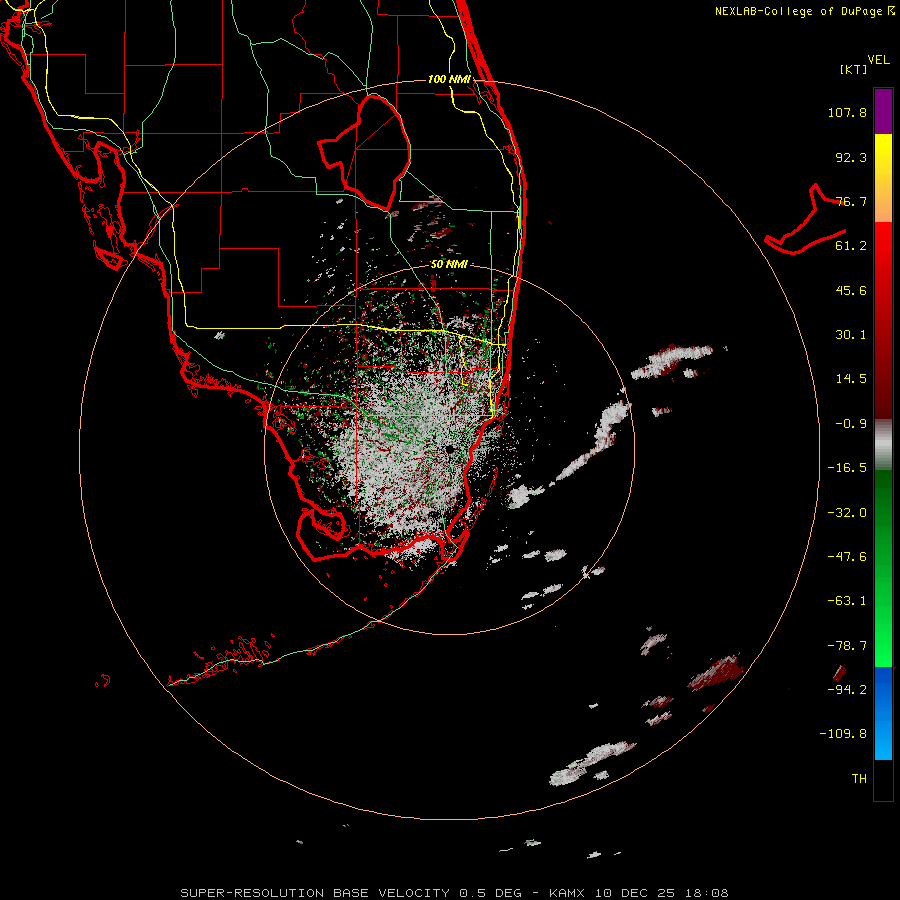Viewport: 900px width, 900px height.
Task: Pick the yellow segment of velocity scale
Action: (x=883, y=152)
